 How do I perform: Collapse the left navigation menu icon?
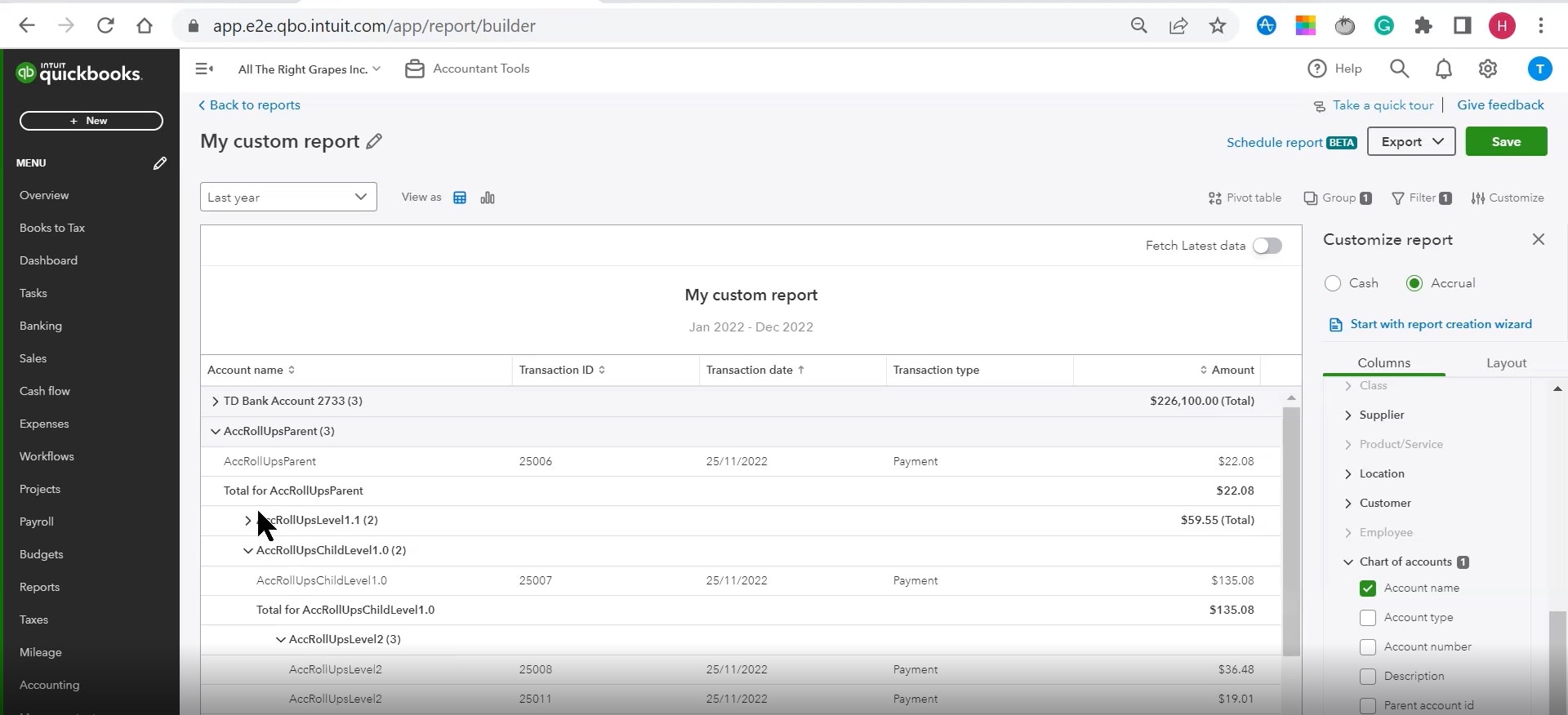click(204, 69)
